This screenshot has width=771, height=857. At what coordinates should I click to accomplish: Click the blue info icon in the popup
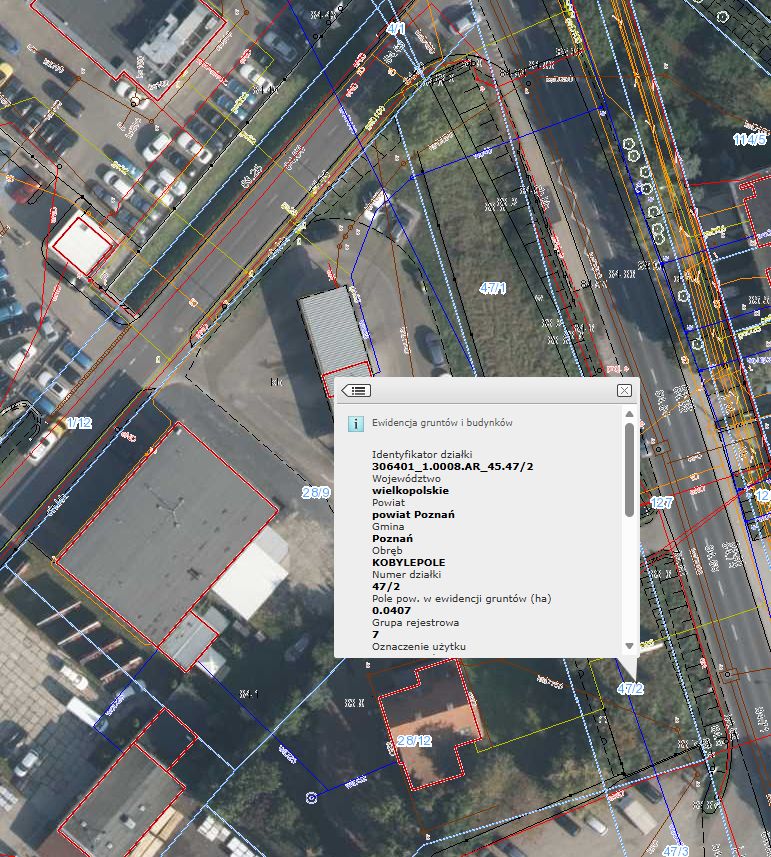tap(355, 423)
